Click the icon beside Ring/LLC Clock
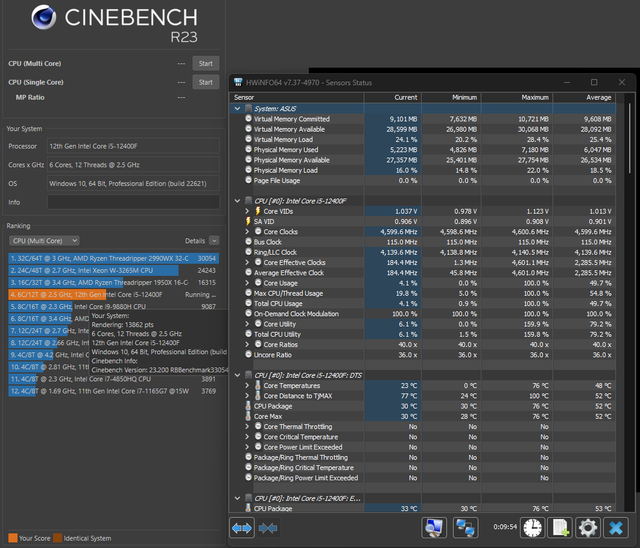This screenshot has height=548, width=640. pos(248,252)
